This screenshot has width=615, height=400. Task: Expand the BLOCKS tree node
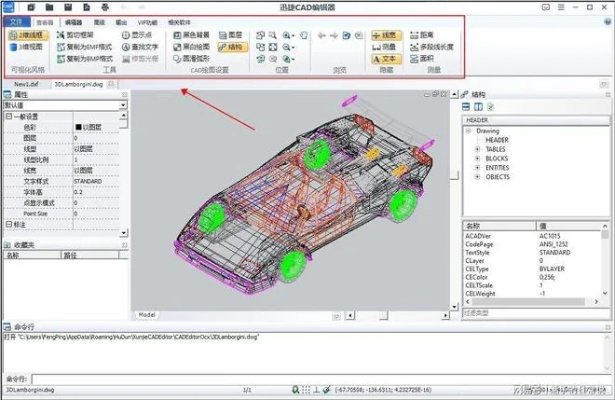point(477,158)
